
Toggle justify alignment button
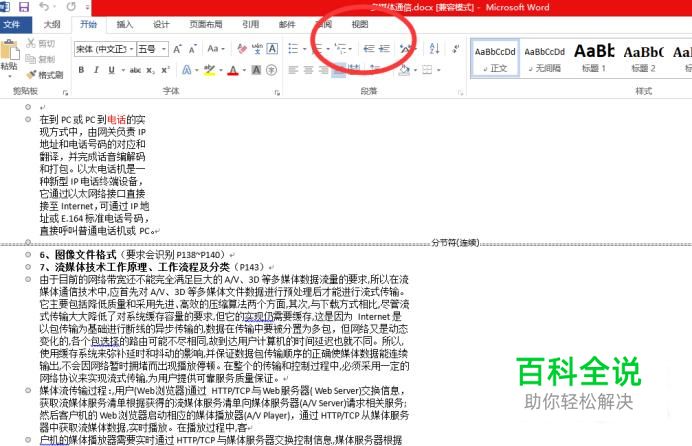click(338, 69)
